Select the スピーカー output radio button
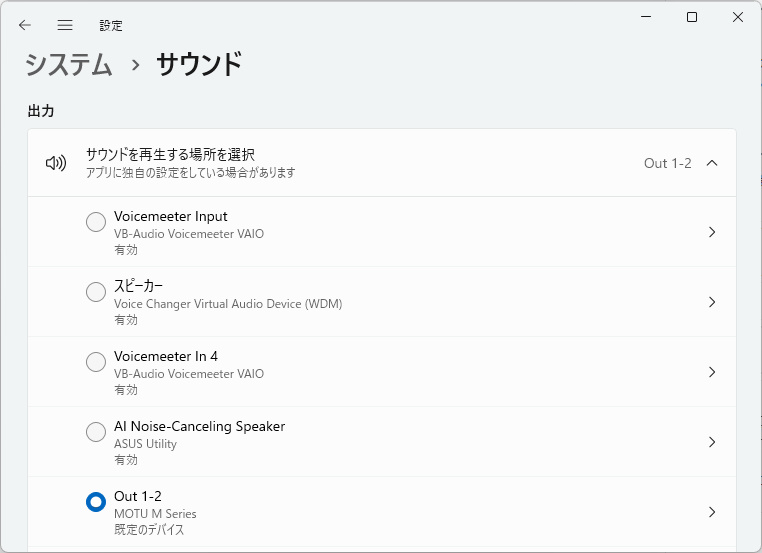This screenshot has height=553, width=762. click(x=96, y=292)
